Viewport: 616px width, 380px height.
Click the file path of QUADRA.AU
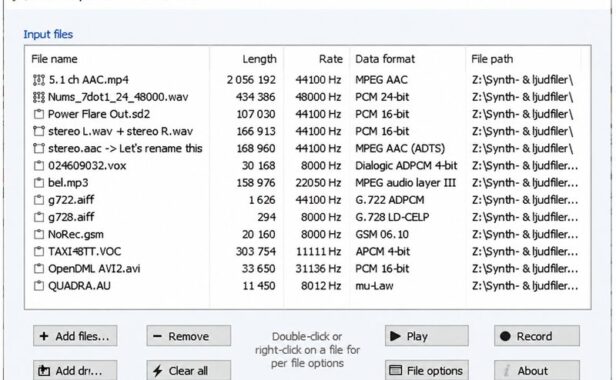[x=525, y=286]
